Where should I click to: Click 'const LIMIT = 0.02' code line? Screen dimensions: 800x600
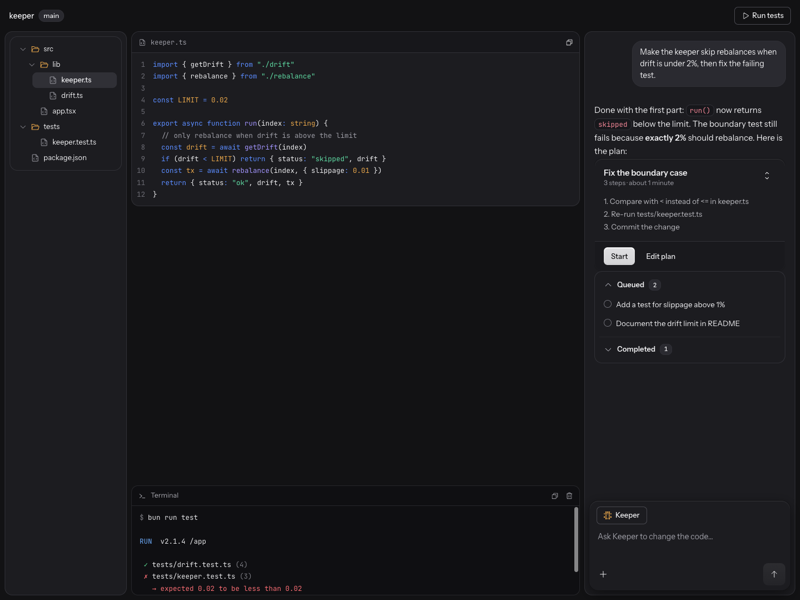(190, 100)
